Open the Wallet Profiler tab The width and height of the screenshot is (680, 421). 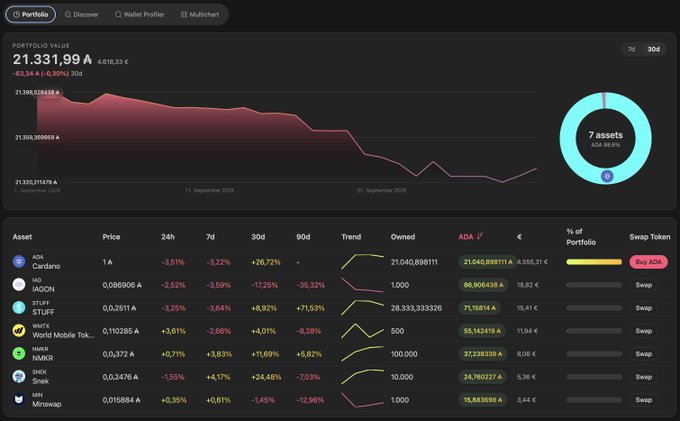coord(140,14)
